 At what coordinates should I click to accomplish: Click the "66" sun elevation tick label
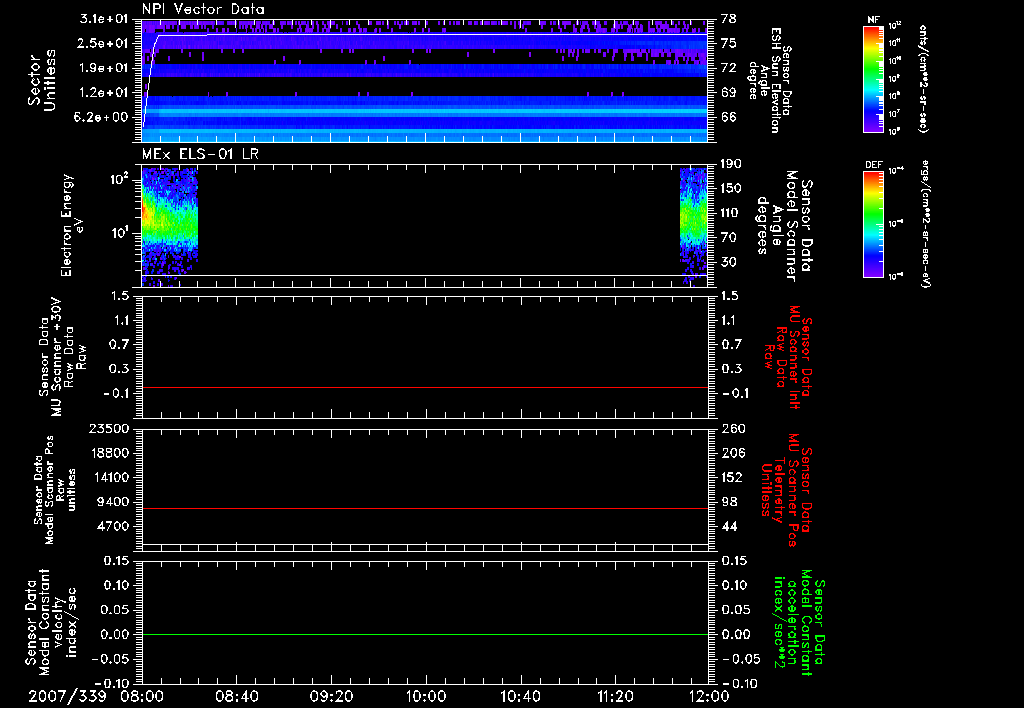pyautogui.click(x=729, y=118)
